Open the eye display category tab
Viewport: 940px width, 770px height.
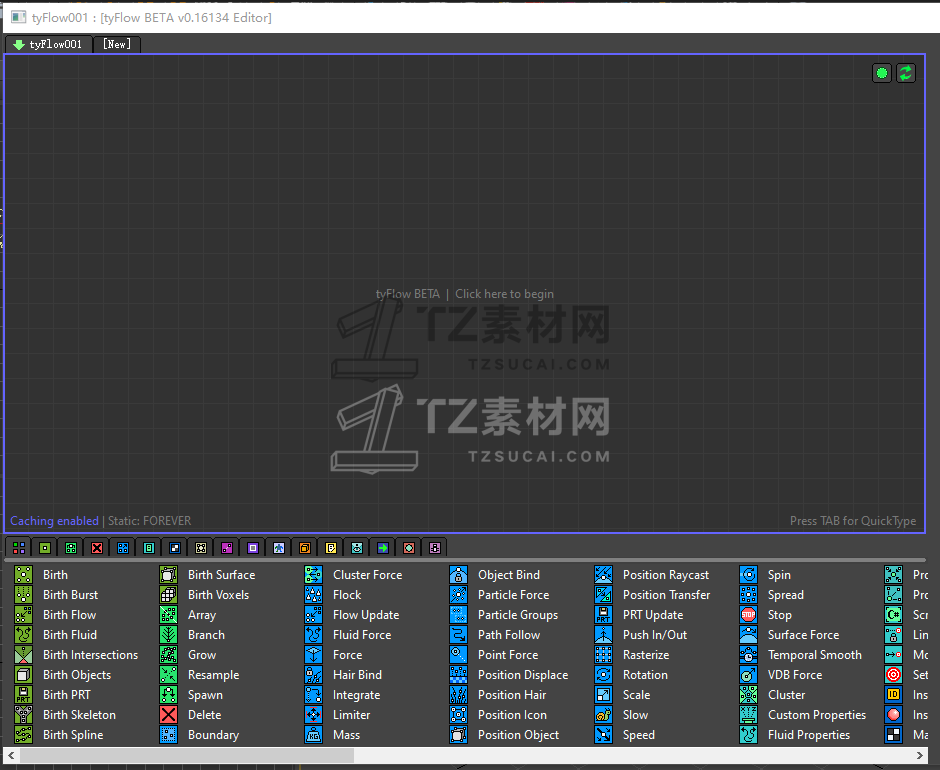pyautogui.click(x=357, y=548)
